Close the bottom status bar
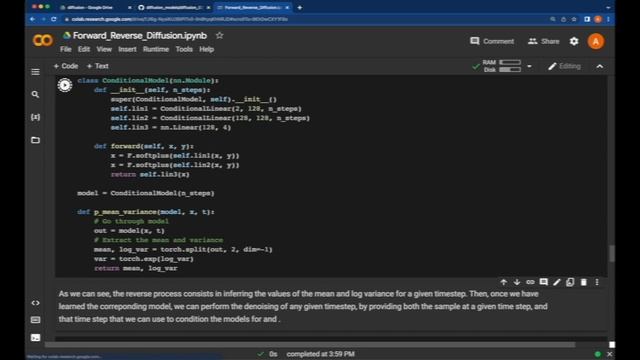Screen dimensions: 640x360 coord(609,354)
